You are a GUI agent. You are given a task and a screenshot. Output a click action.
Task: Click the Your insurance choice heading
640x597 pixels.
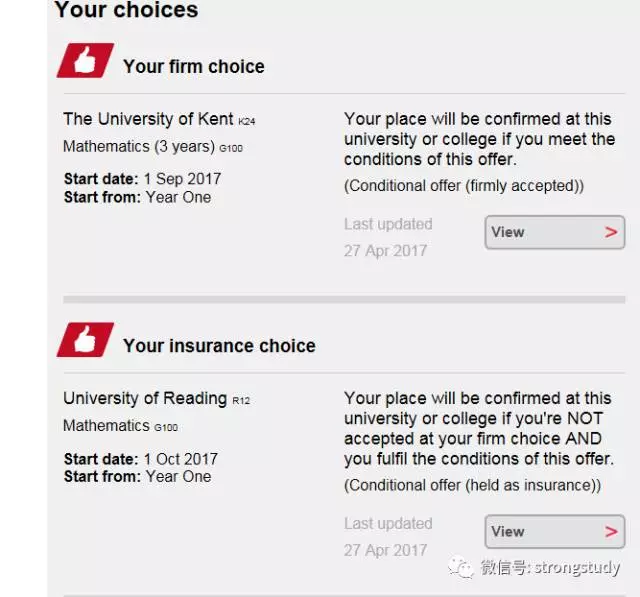tap(219, 346)
